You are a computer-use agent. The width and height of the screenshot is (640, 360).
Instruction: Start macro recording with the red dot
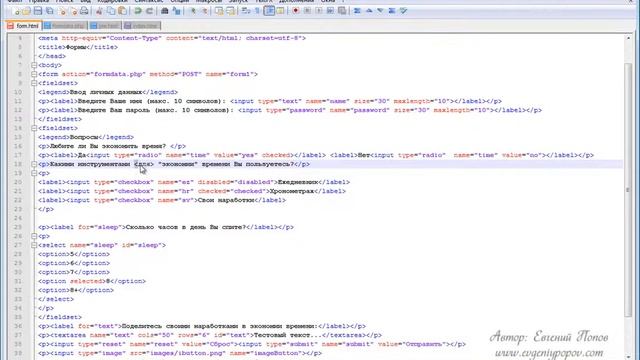[296, 11]
